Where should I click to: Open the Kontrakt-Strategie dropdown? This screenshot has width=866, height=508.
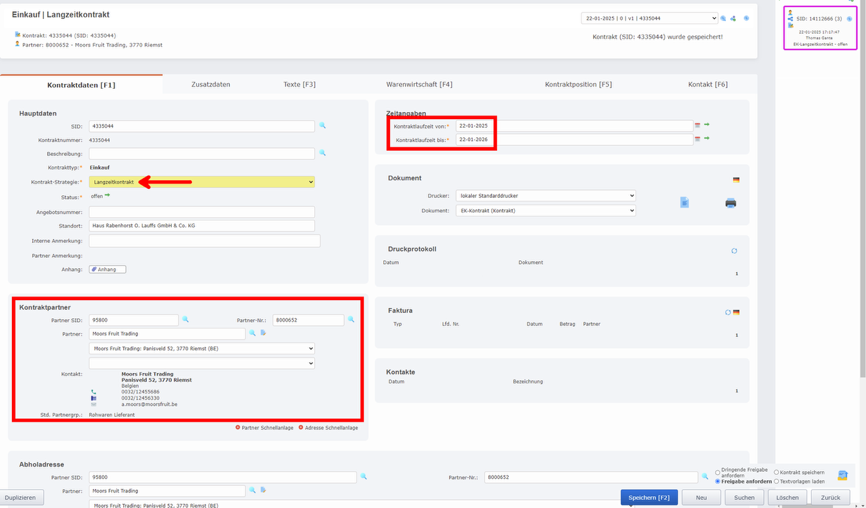(x=202, y=182)
